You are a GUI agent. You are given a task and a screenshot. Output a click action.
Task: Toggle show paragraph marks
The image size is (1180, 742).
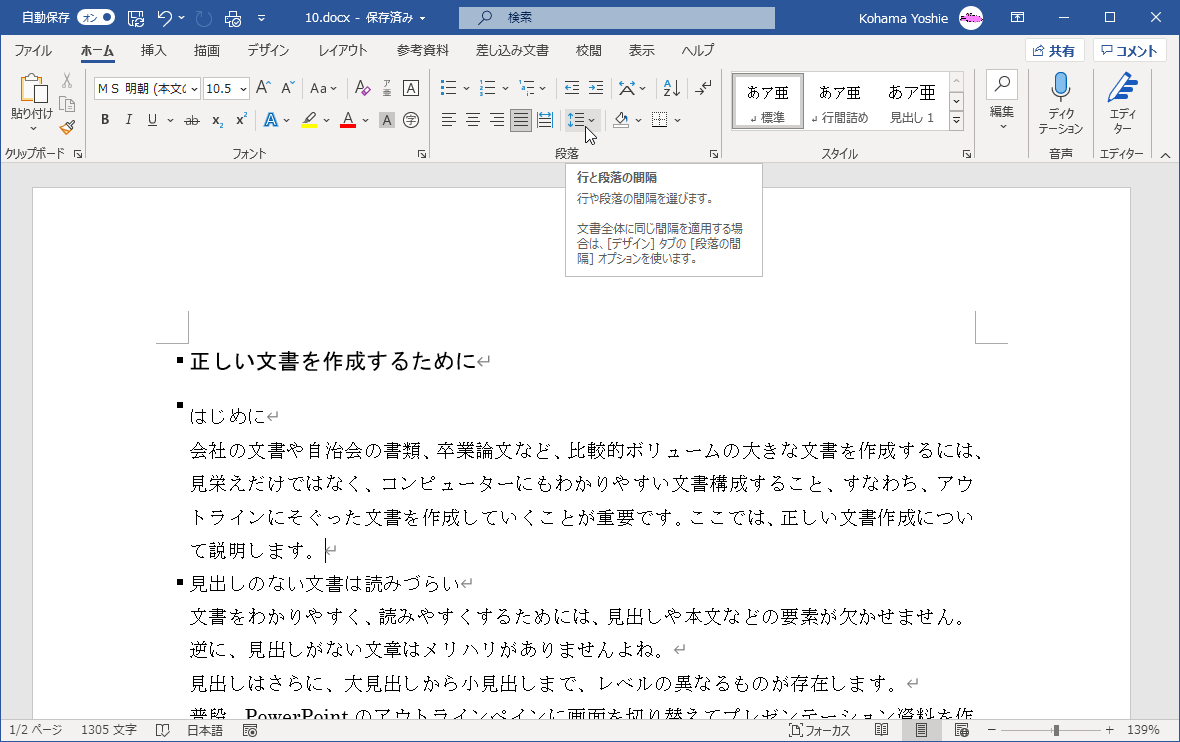click(703, 88)
